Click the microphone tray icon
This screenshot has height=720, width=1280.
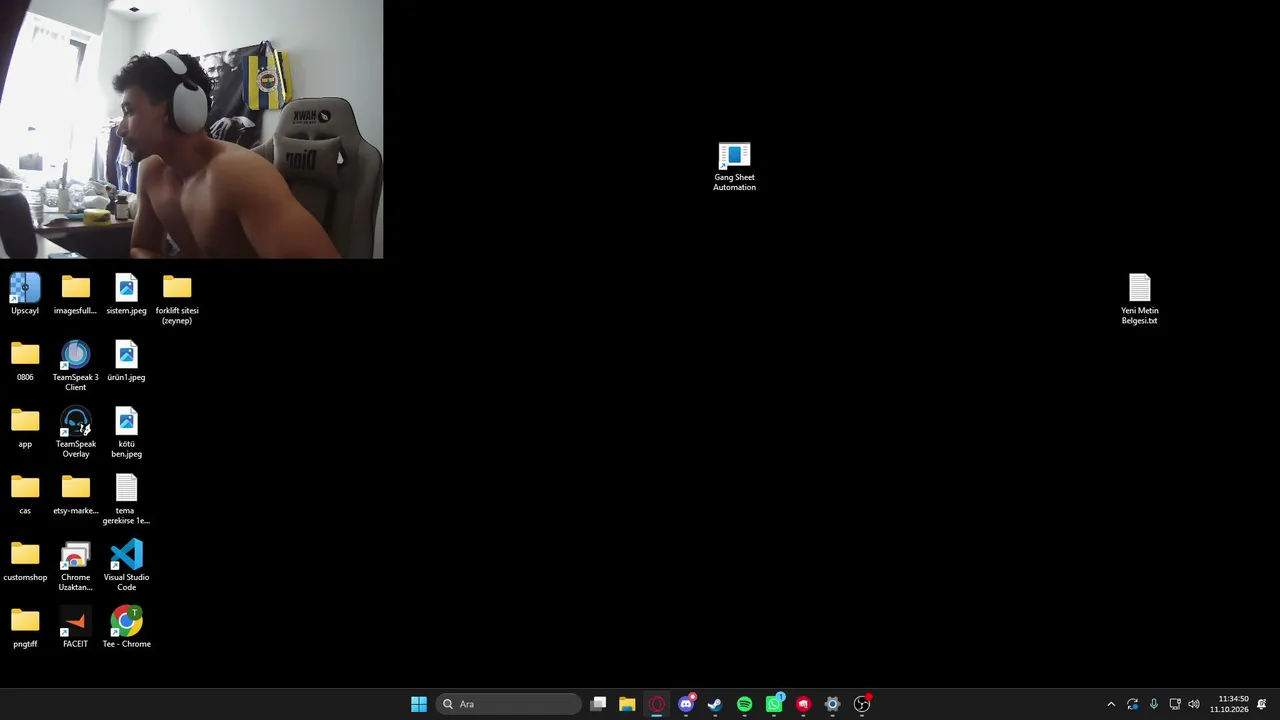(1153, 704)
